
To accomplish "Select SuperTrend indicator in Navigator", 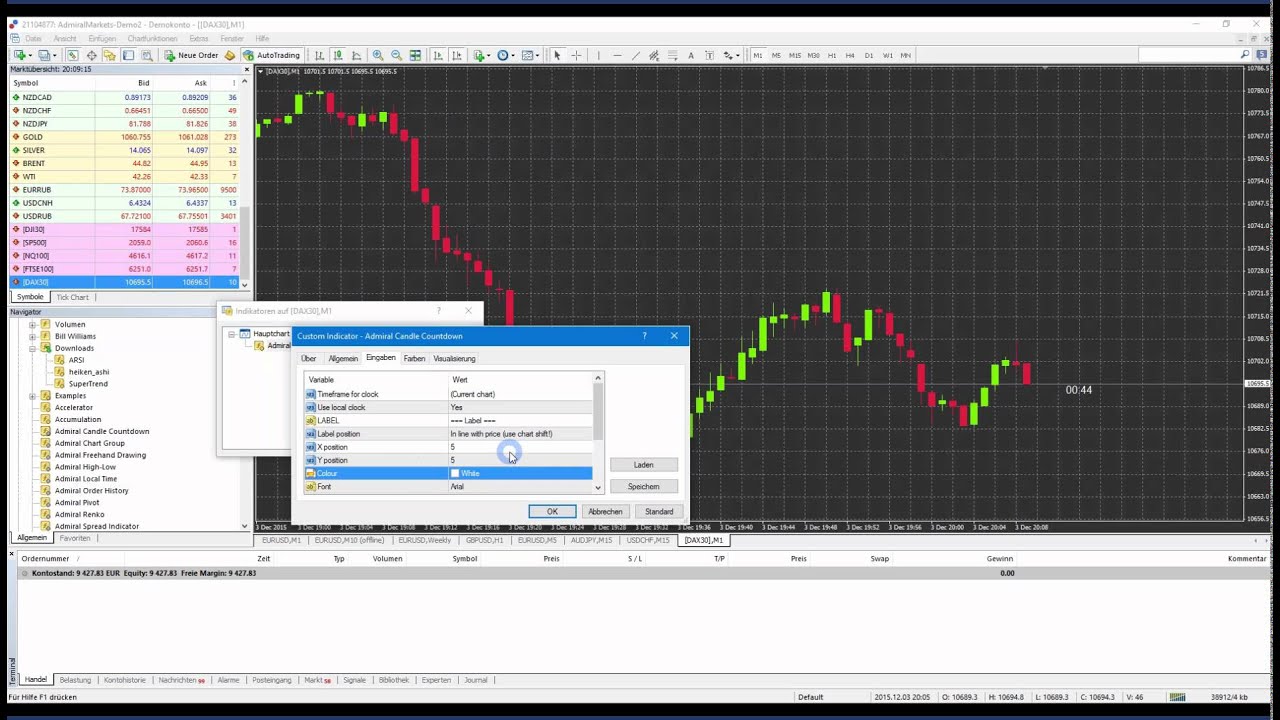I will coord(88,384).
